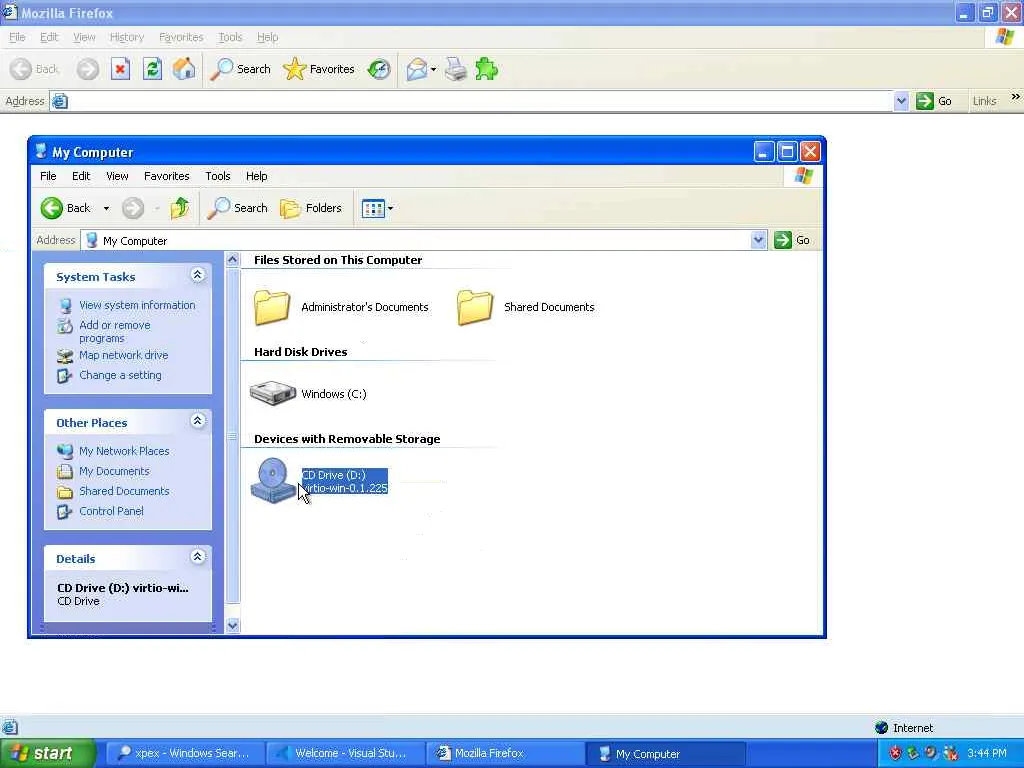The height and width of the screenshot is (768, 1024).
Task: Open Control Panel link
Action: (111, 511)
